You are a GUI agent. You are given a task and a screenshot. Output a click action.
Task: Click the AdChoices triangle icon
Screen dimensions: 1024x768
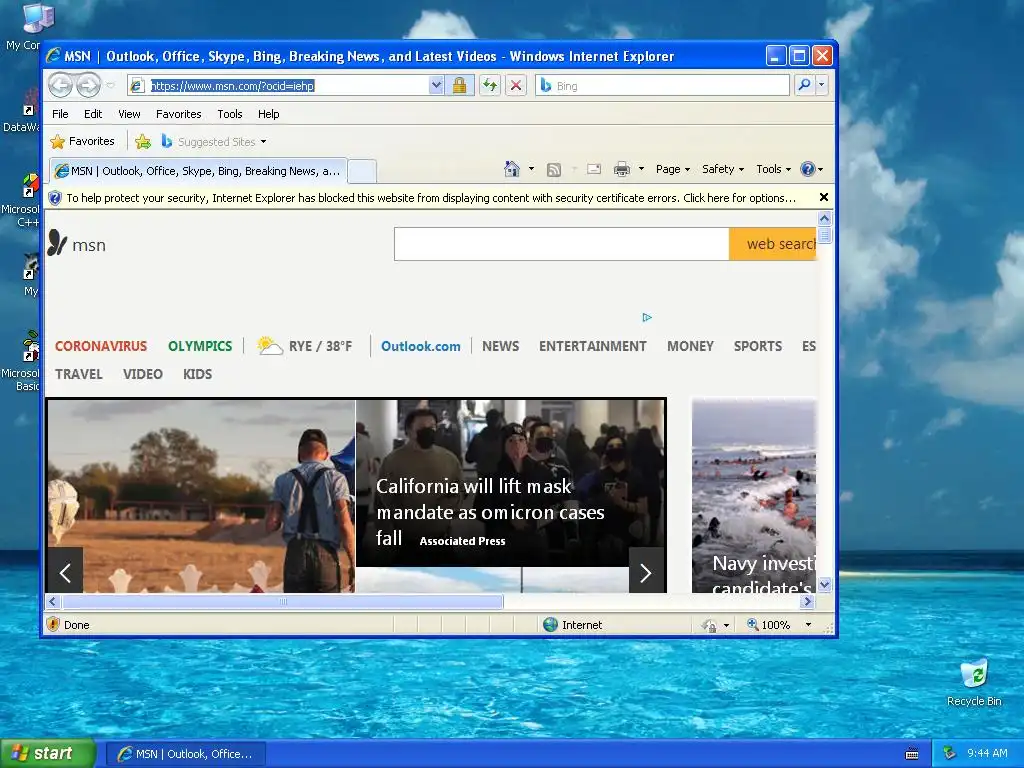647,317
